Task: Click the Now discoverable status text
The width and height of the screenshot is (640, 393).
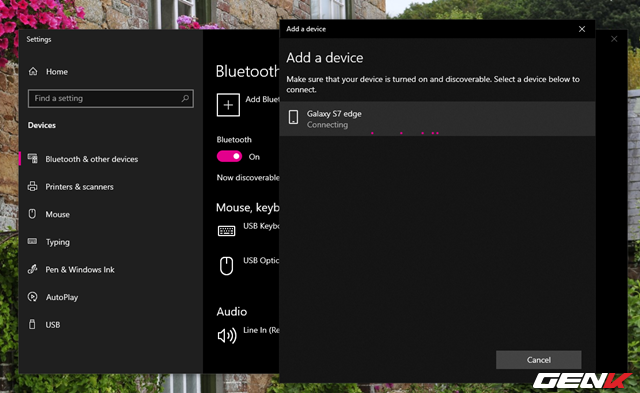Action: pos(248,178)
